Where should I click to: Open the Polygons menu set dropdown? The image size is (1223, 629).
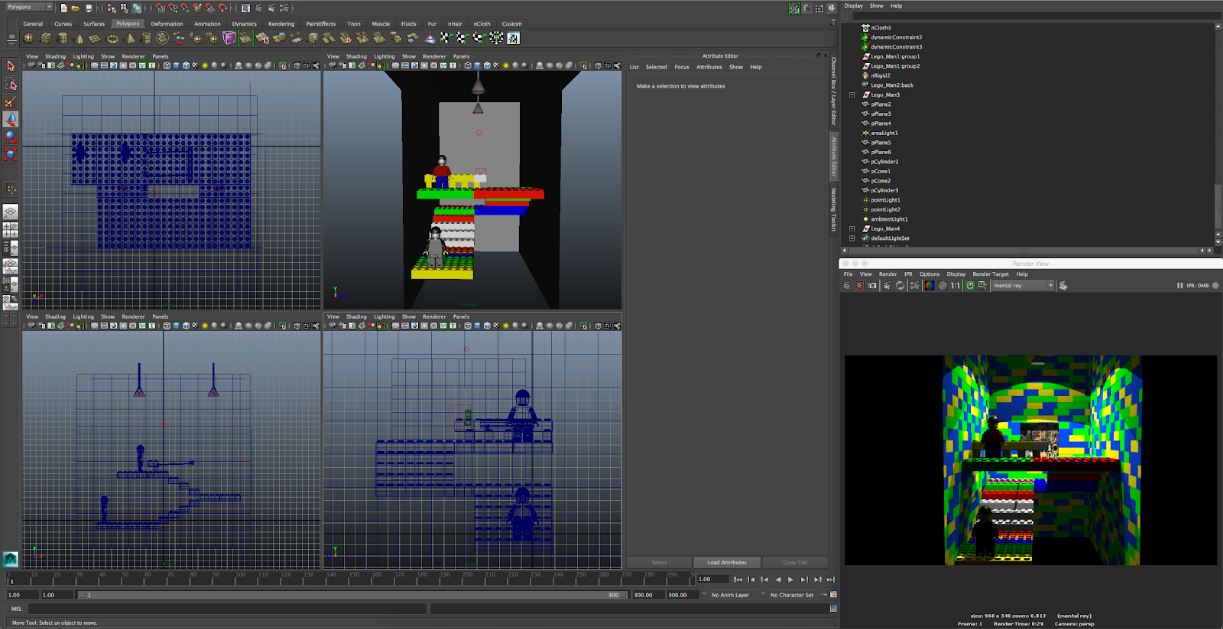coord(27,7)
